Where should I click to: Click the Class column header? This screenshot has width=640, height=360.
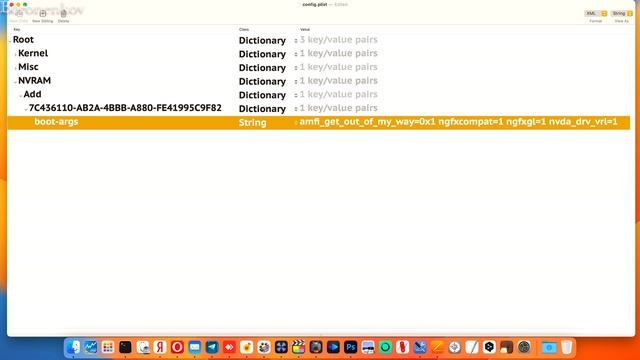coord(244,29)
